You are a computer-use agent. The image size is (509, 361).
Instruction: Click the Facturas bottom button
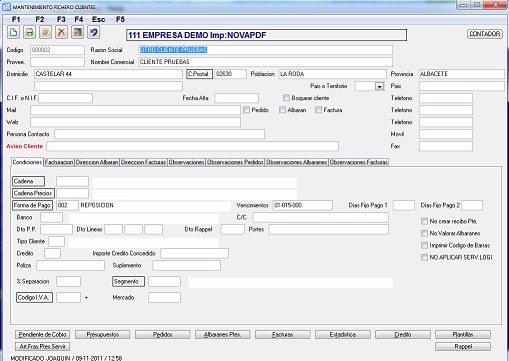[x=282, y=334]
